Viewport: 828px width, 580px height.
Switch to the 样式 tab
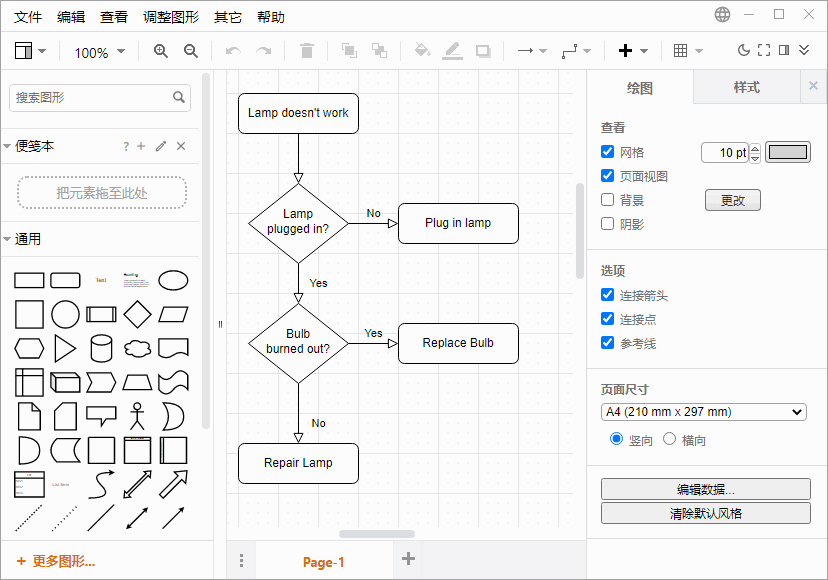pyautogui.click(x=746, y=87)
